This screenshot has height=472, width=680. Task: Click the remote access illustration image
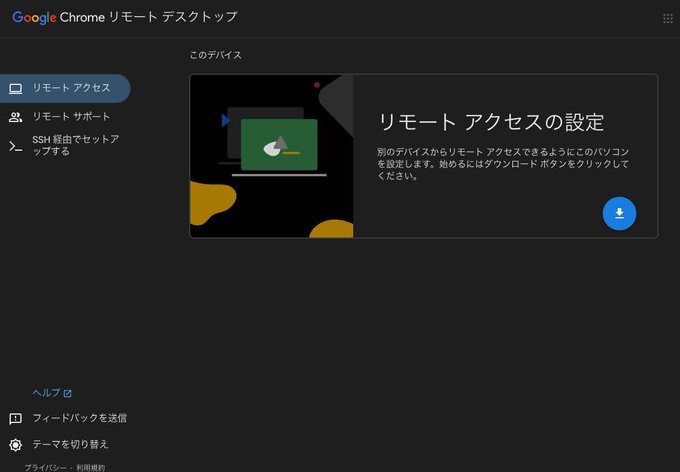click(272, 156)
